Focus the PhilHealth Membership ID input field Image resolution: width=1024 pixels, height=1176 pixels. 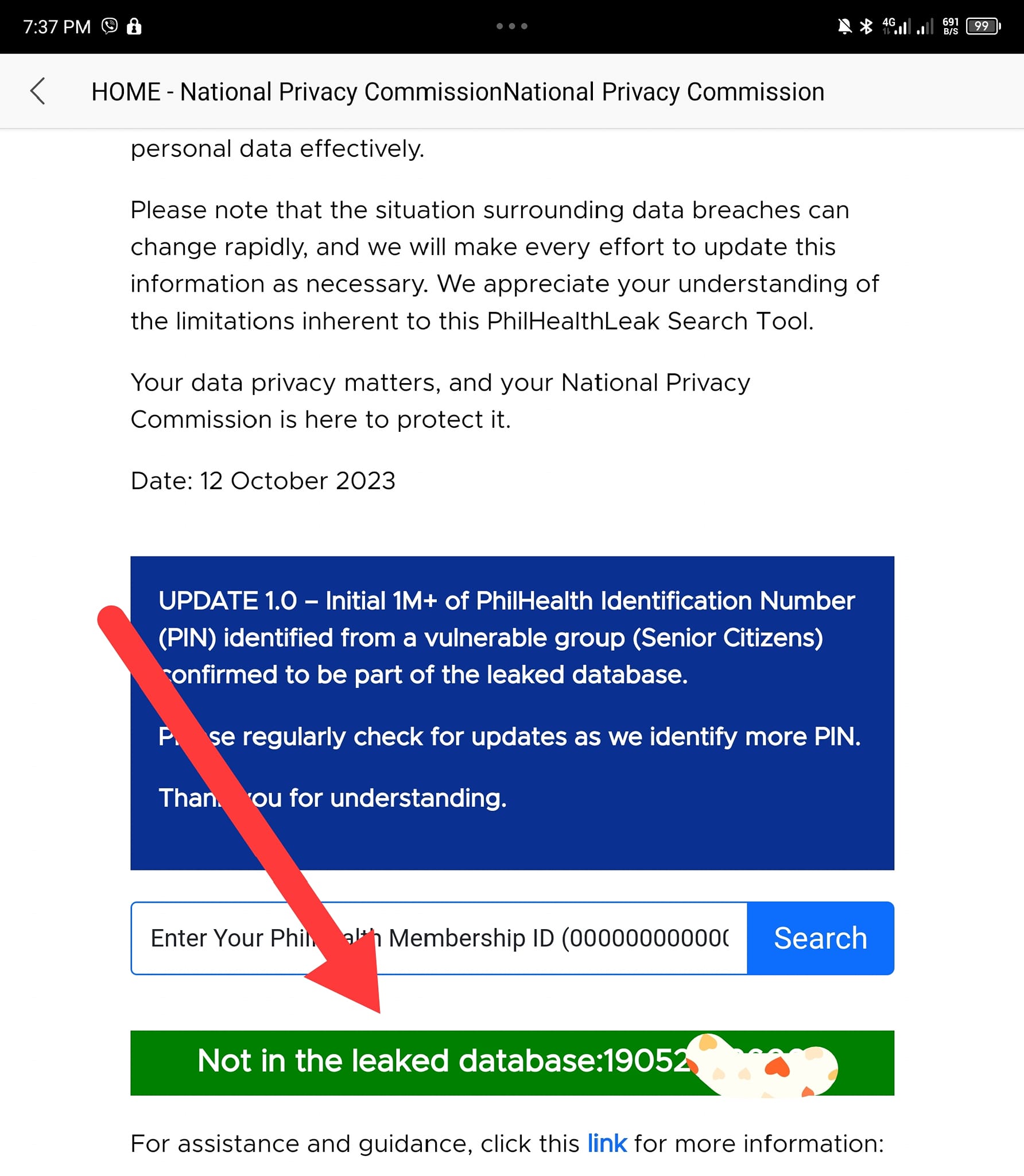click(439, 938)
